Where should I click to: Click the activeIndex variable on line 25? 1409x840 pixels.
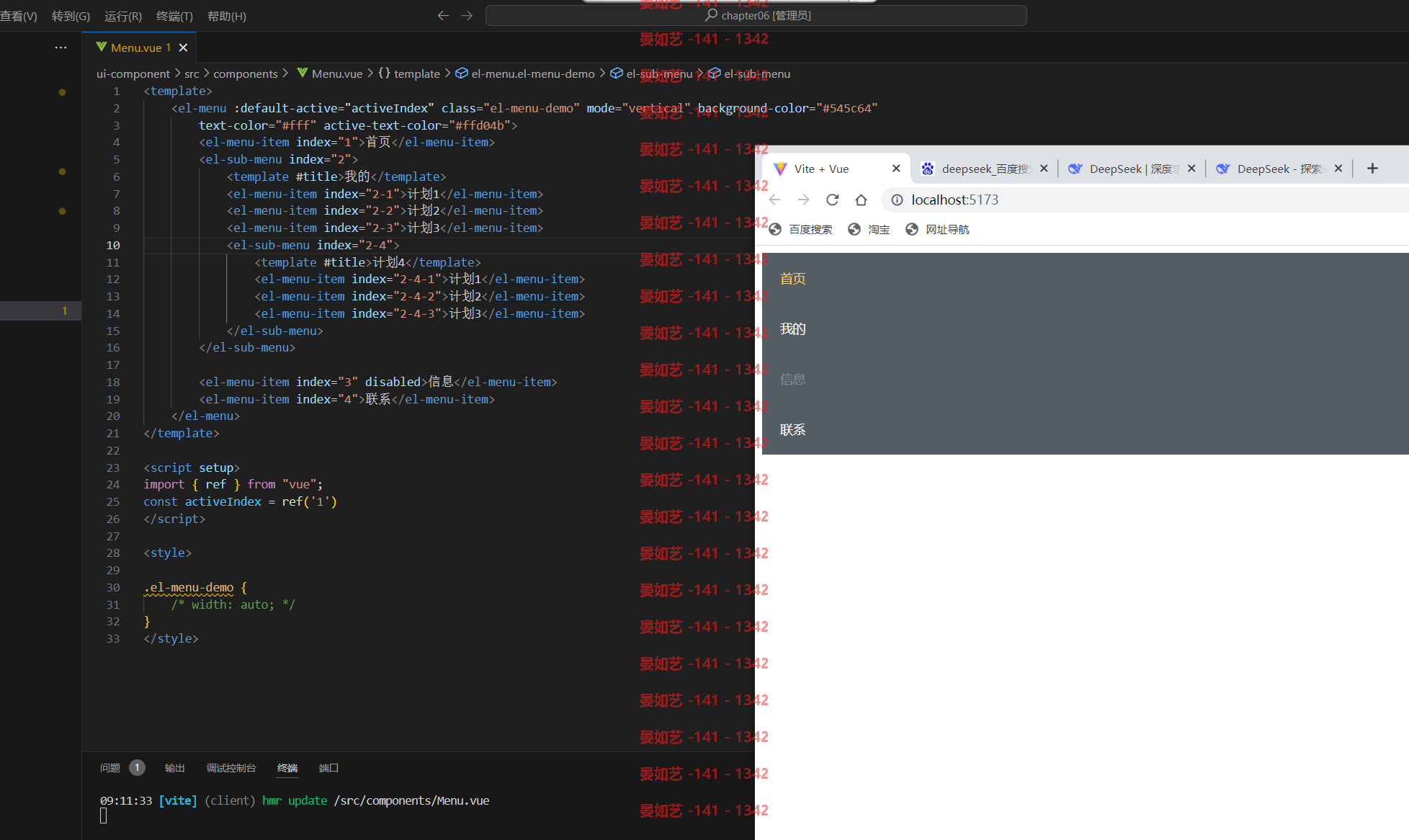pyautogui.click(x=223, y=501)
